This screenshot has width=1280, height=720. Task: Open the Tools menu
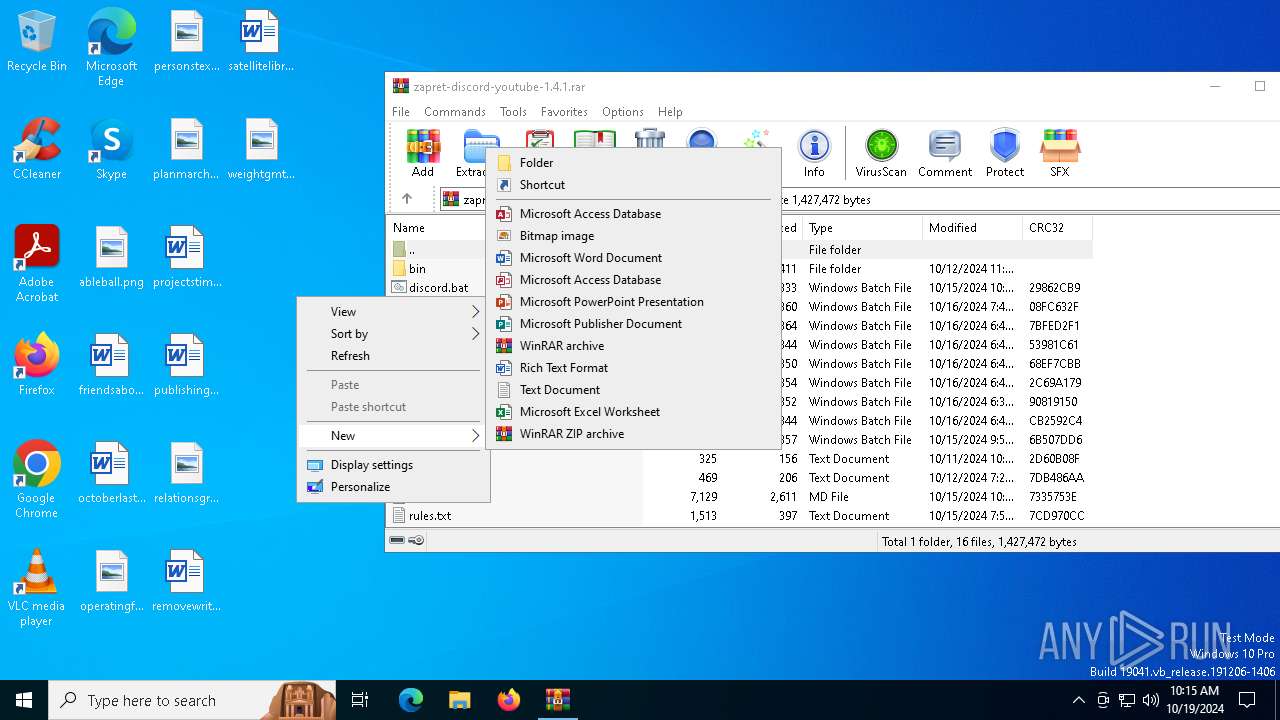click(x=513, y=112)
